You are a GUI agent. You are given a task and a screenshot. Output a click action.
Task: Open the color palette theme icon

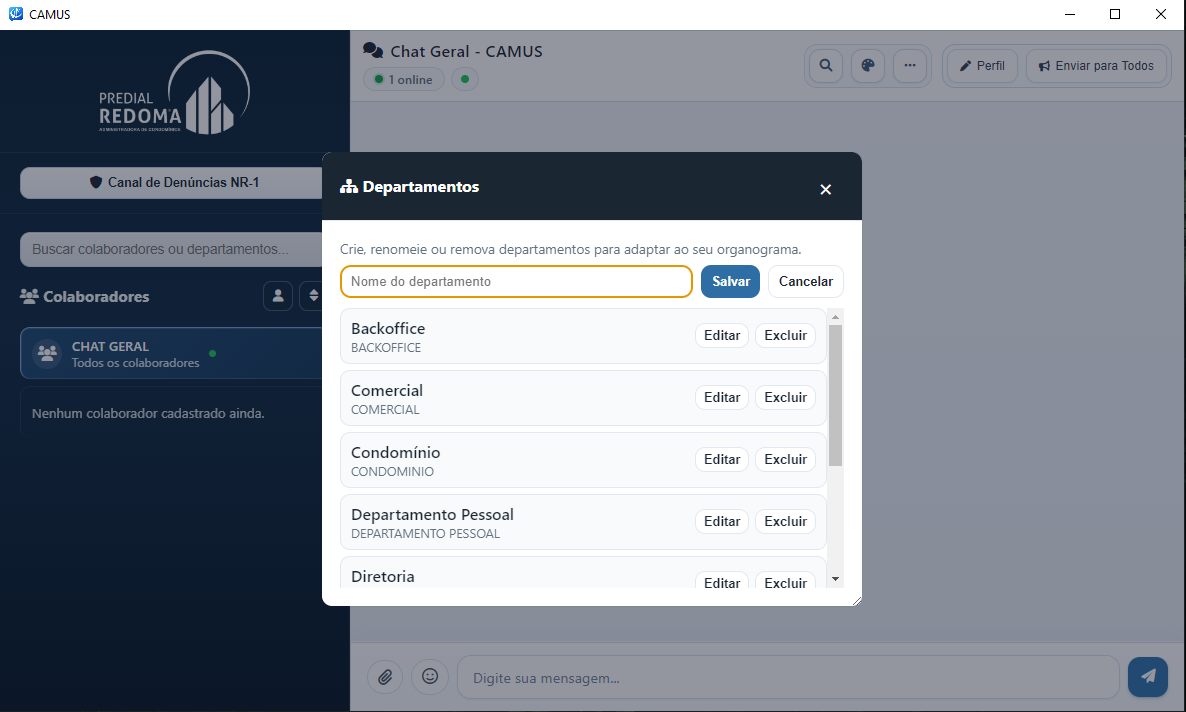(x=868, y=66)
